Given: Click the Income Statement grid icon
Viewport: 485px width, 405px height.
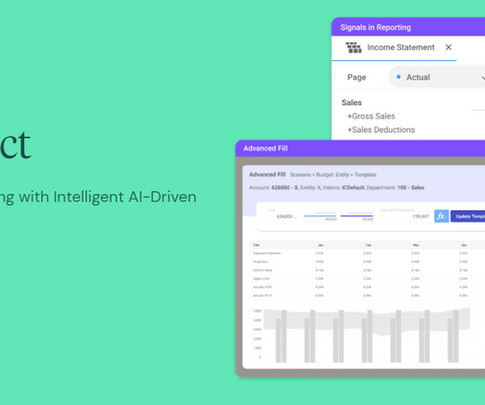Looking at the screenshot, I should coord(353,48).
